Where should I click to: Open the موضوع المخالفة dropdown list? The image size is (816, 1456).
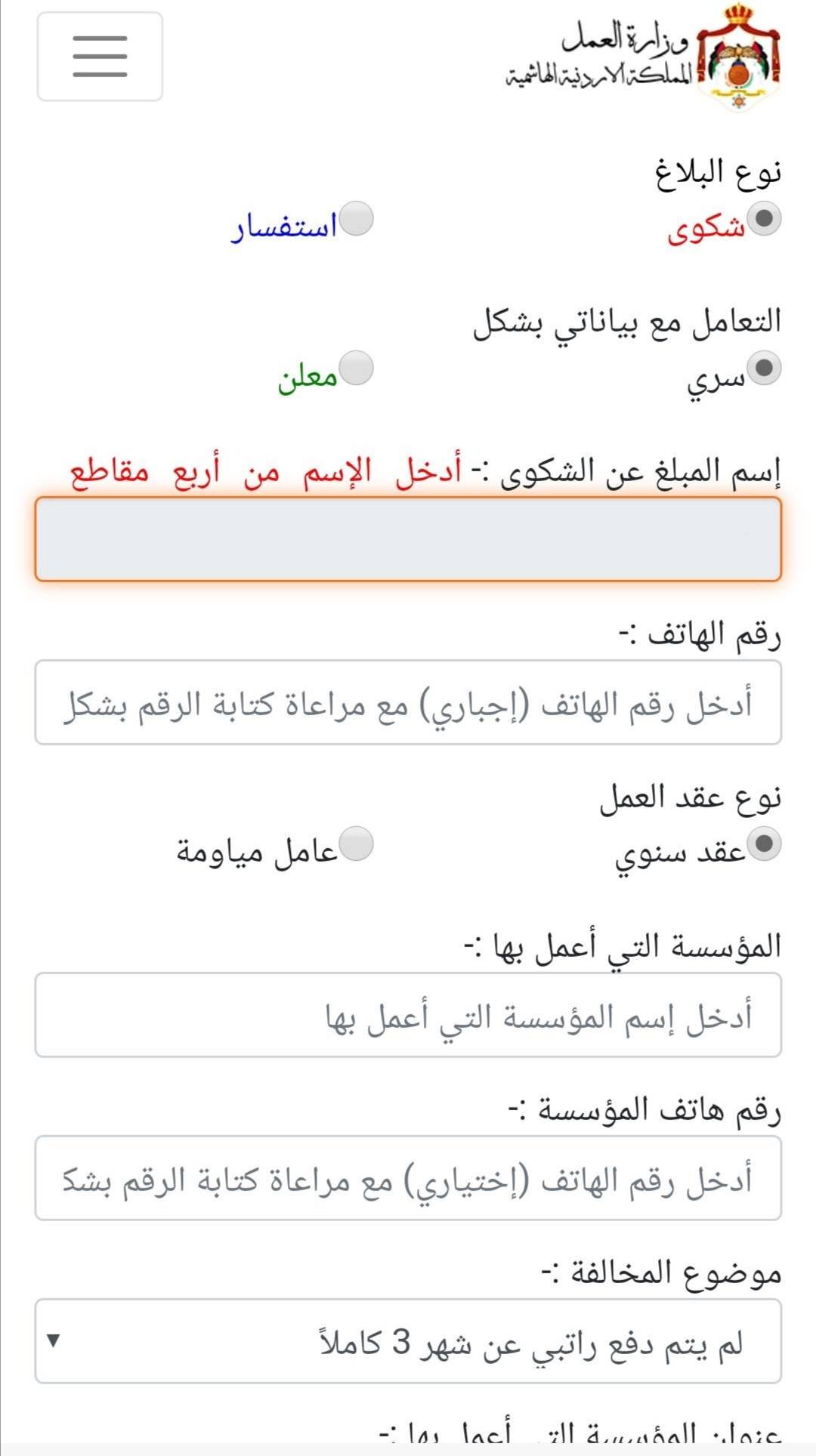pyautogui.click(x=408, y=1341)
